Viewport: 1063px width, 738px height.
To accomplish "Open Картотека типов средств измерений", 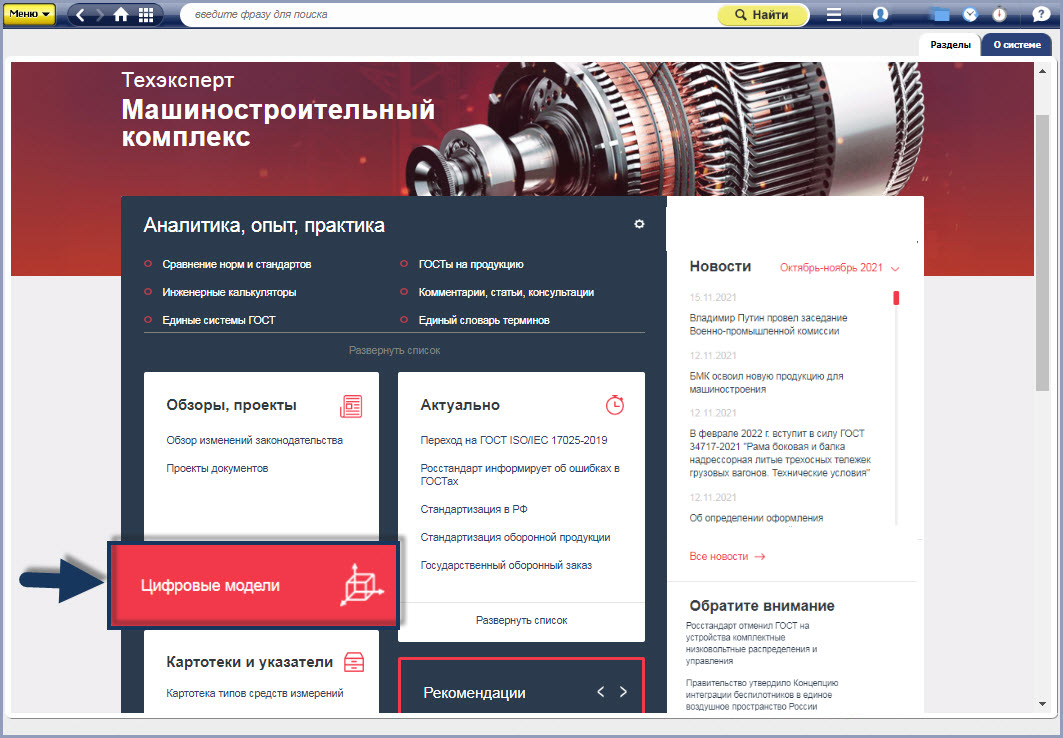I will 254,693.
